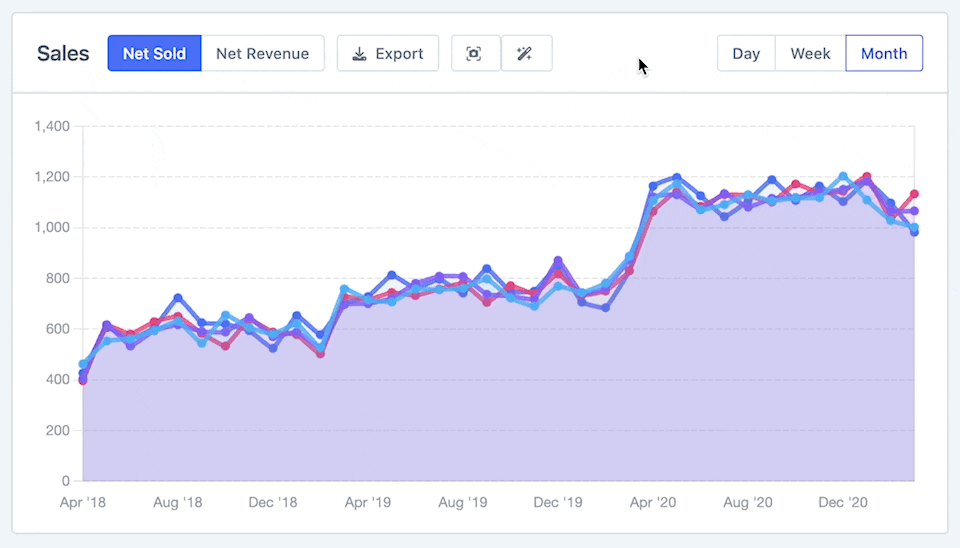The width and height of the screenshot is (960, 548).
Task: Click the Sales heading text
Action: [x=63, y=54]
